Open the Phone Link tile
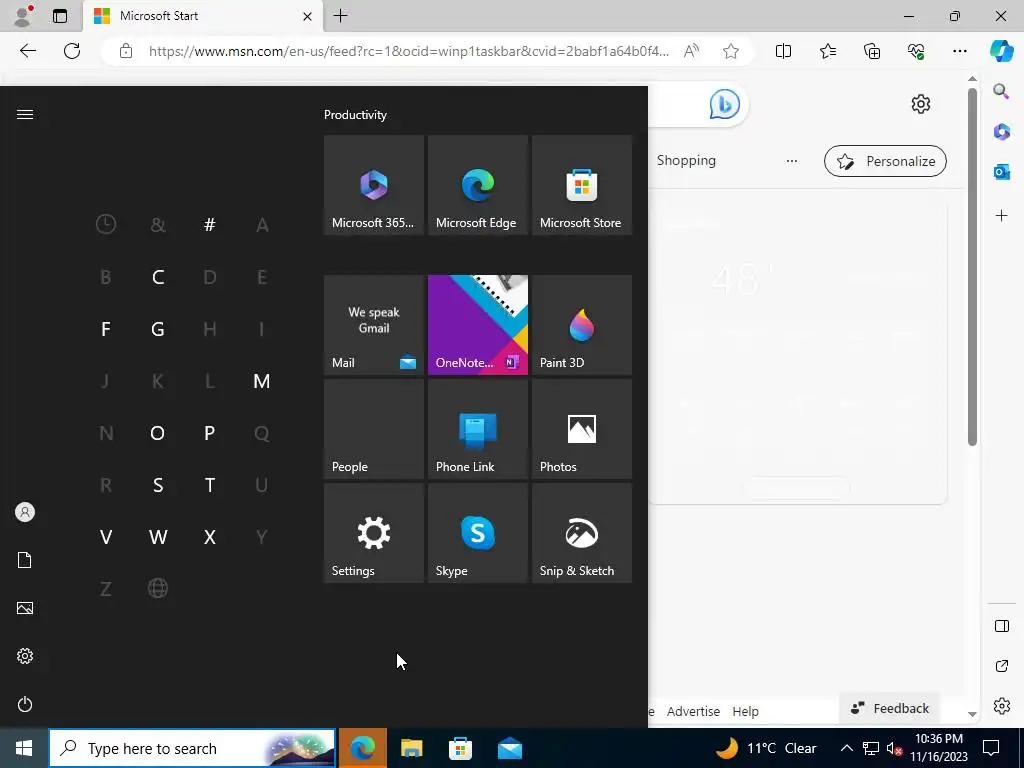The height and width of the screenshot is (768, 1024). [x=477, y=429]
